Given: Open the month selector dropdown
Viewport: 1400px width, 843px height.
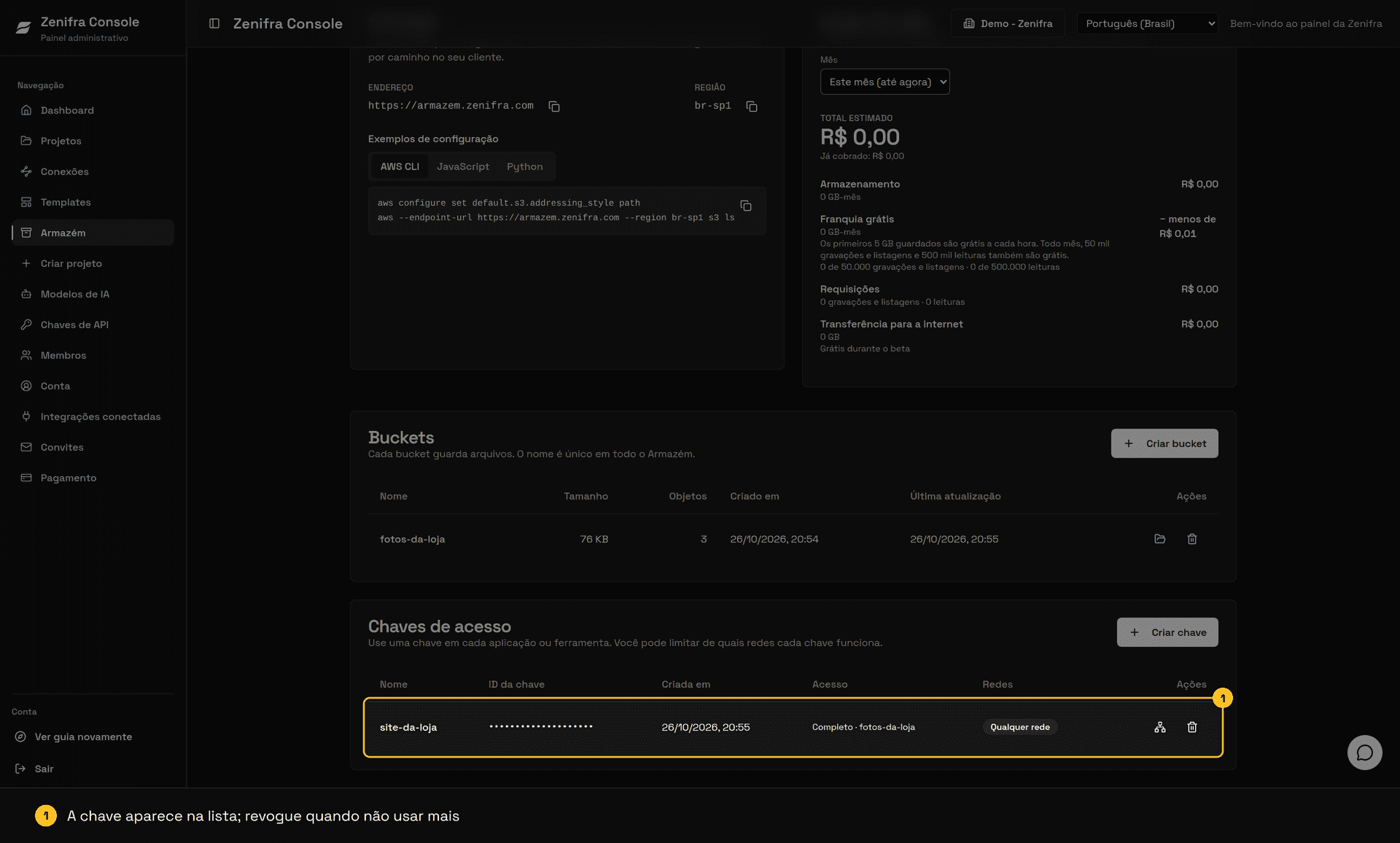Looking at the screenshot, I should [x=884, y=82].
